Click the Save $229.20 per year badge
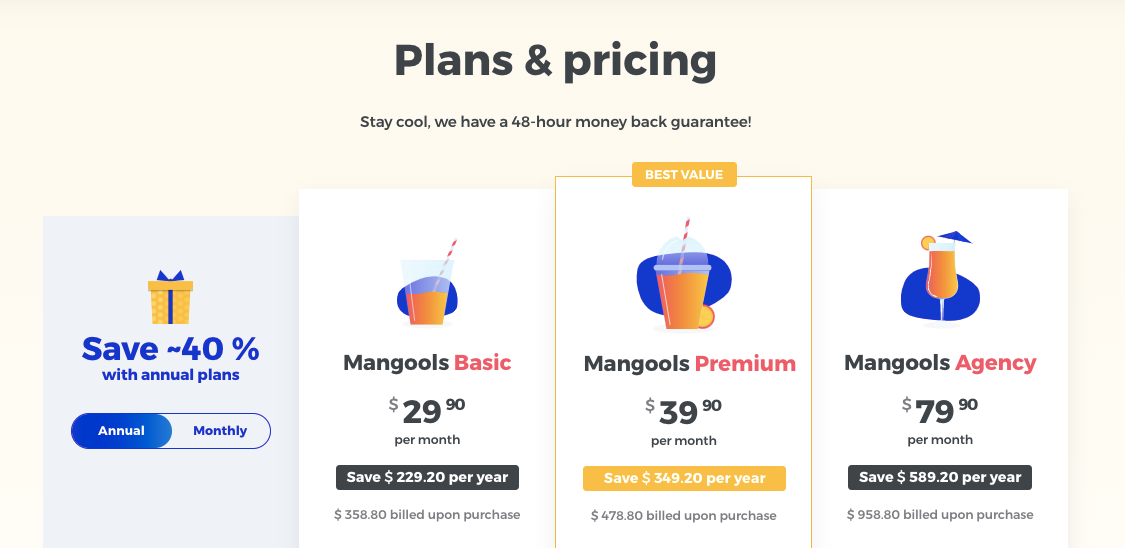 coord(427,477)
